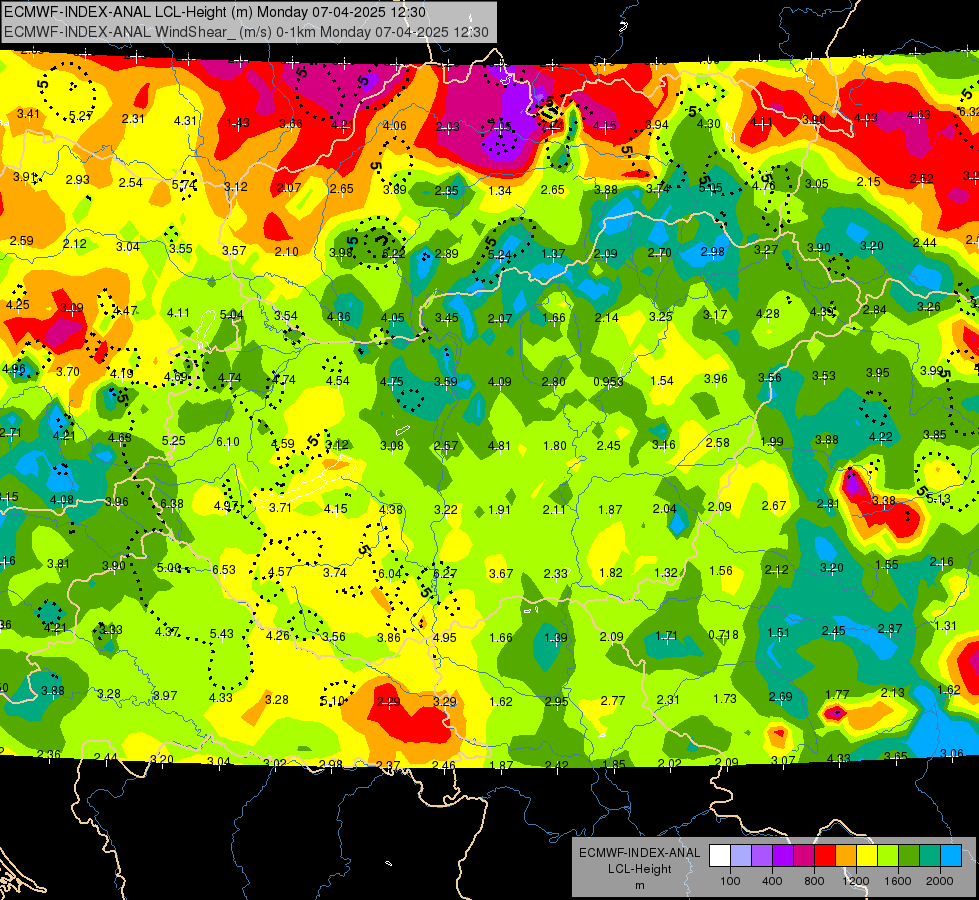Click the white legend swatch below 100
Image resolution: width=979 pixels, height=900 pixels.
click(x=720, y=856)
